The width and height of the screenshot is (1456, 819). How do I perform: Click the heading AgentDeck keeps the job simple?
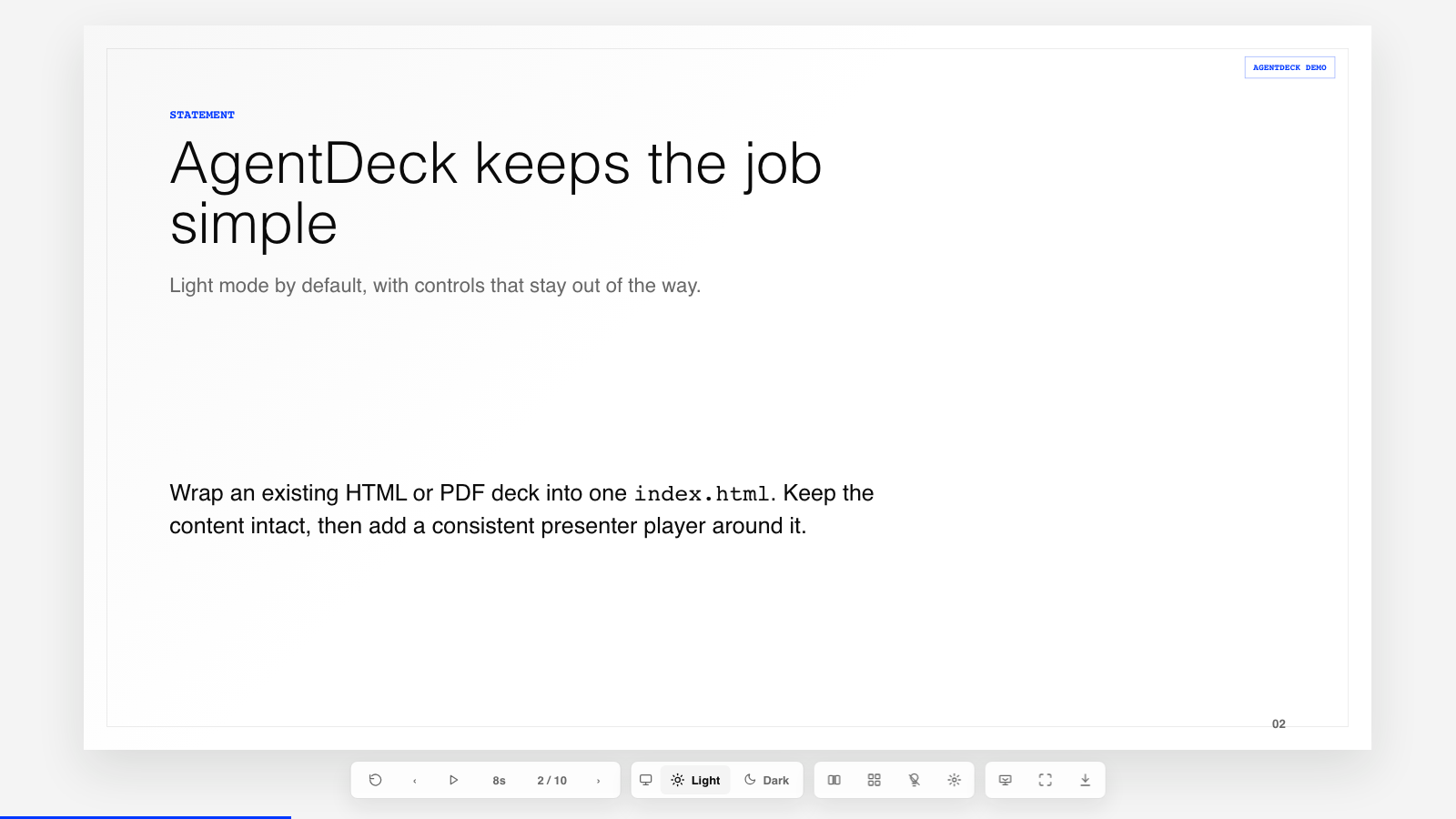point(496,193)
